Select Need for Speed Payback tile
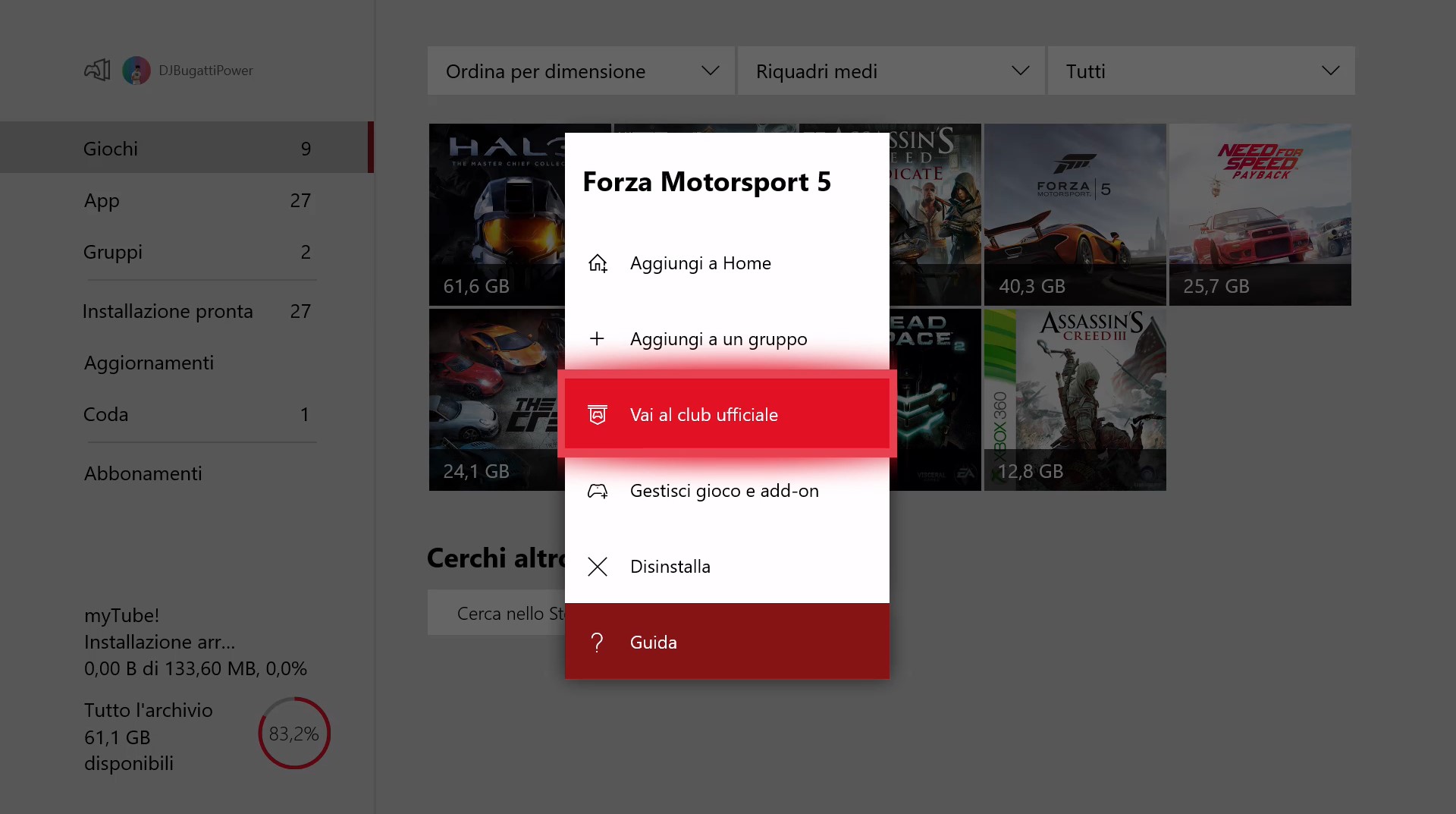 click(1260, 215)
